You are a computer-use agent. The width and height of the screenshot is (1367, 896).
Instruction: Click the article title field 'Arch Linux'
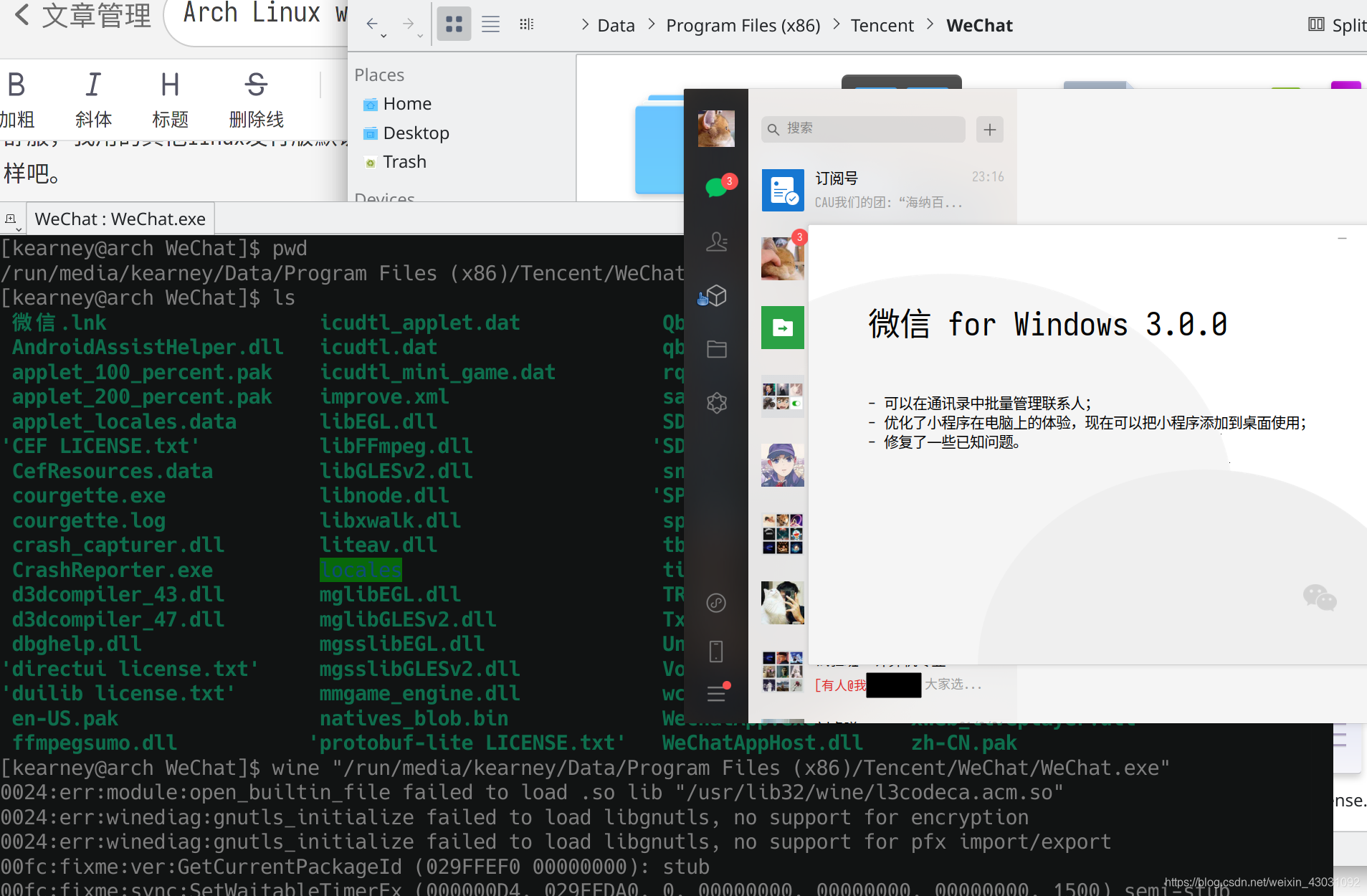point(258,16)
